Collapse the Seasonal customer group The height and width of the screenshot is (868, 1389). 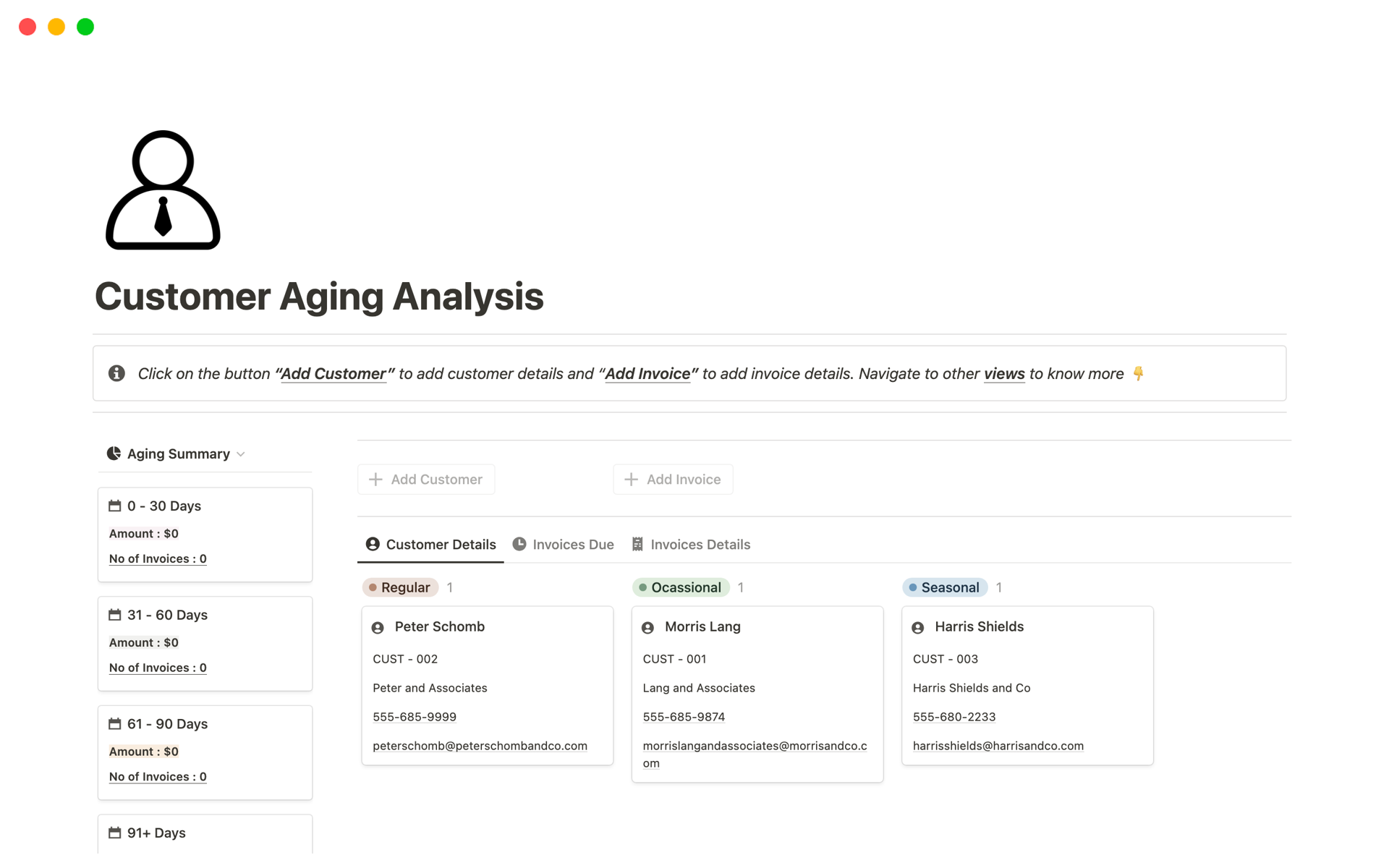[945, 587]
